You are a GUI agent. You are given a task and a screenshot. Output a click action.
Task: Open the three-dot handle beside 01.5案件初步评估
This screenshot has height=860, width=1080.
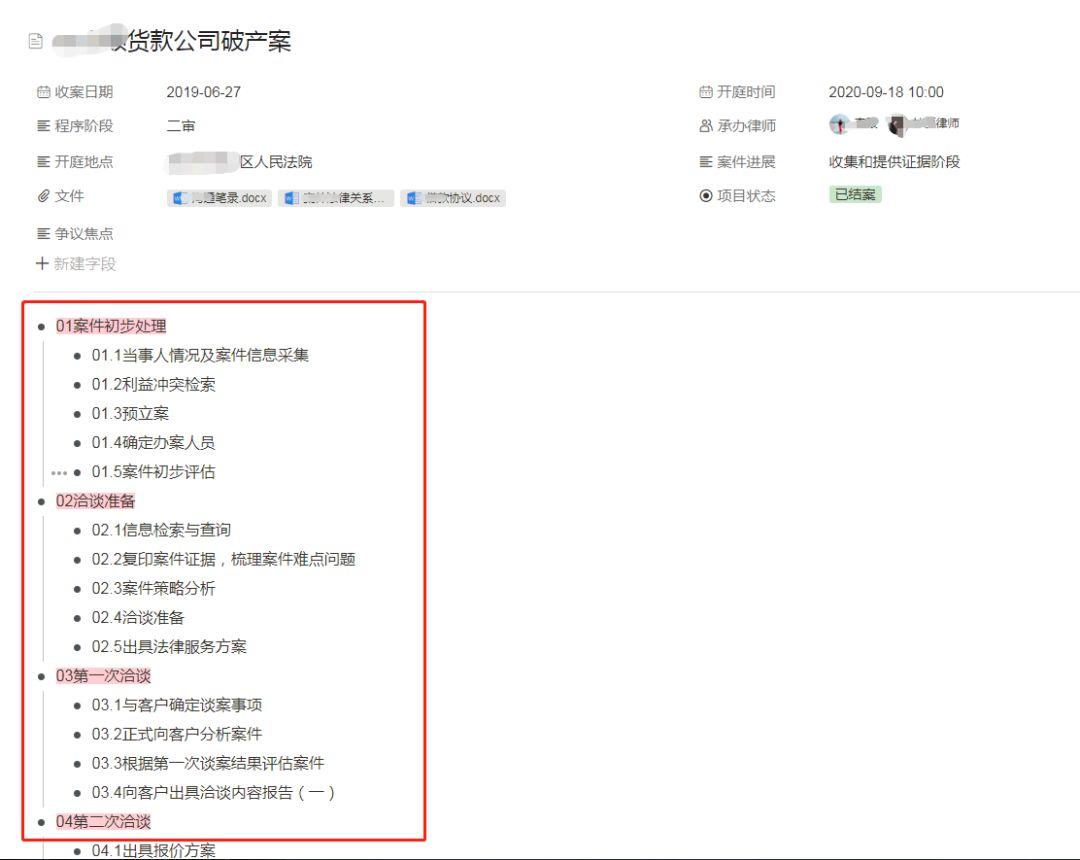(59, 472)
